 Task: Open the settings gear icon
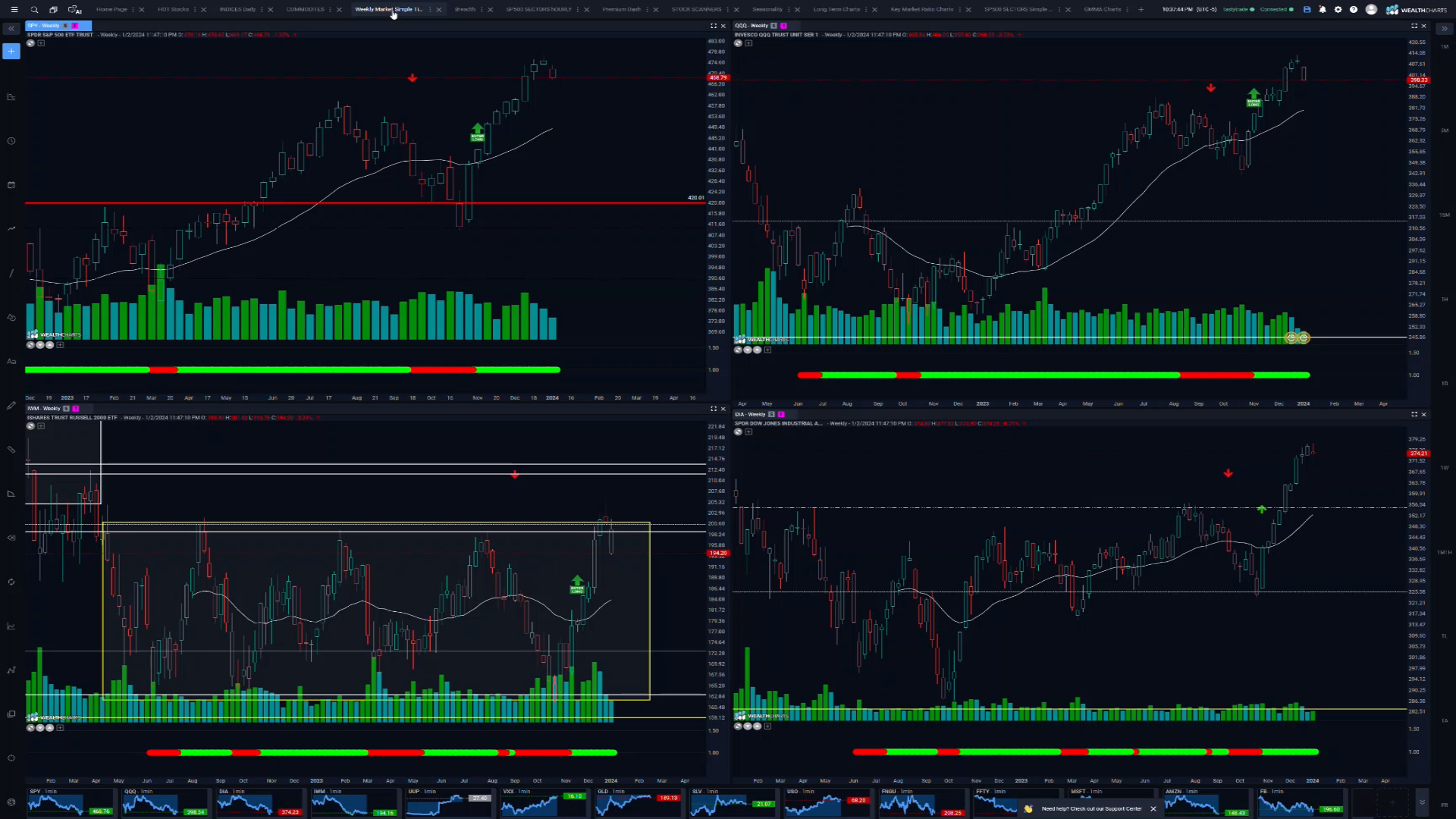pos(1338,10)
